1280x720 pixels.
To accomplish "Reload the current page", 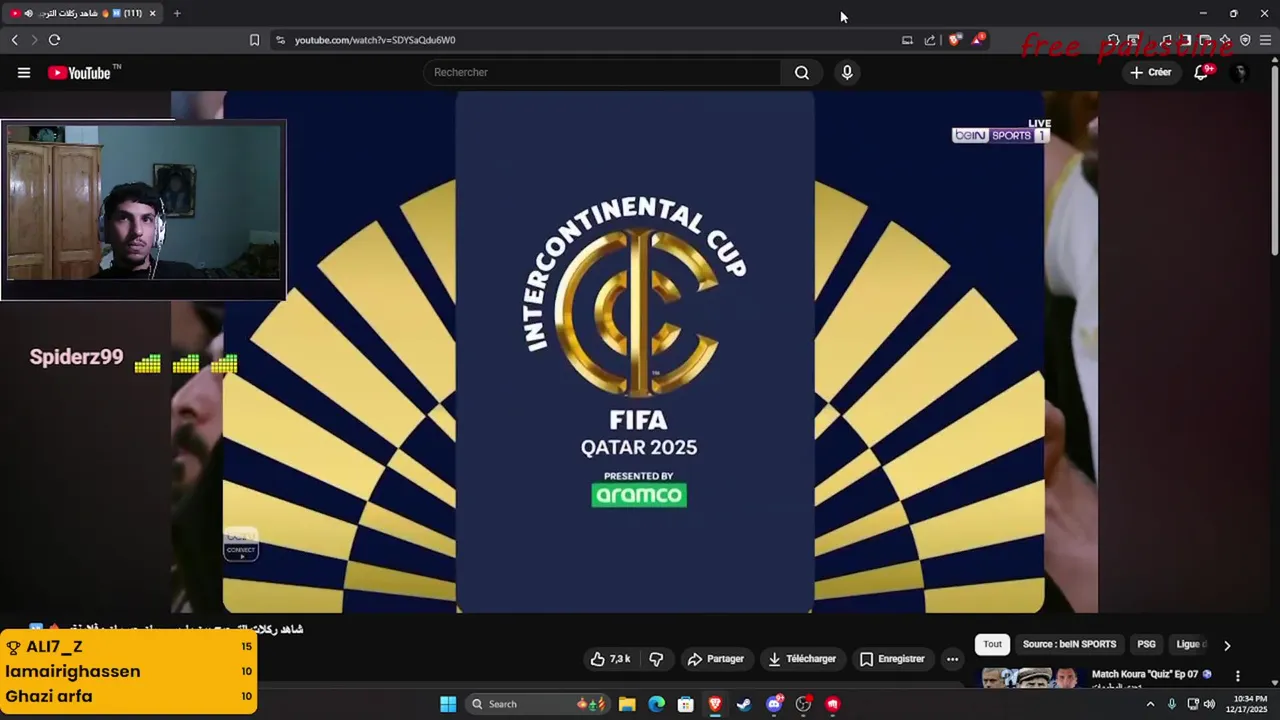I will (x=54, y=40).
